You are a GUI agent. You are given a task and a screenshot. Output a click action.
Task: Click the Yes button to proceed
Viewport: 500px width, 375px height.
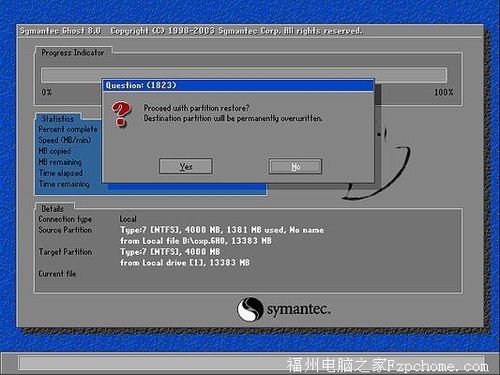tap(186, 166)
